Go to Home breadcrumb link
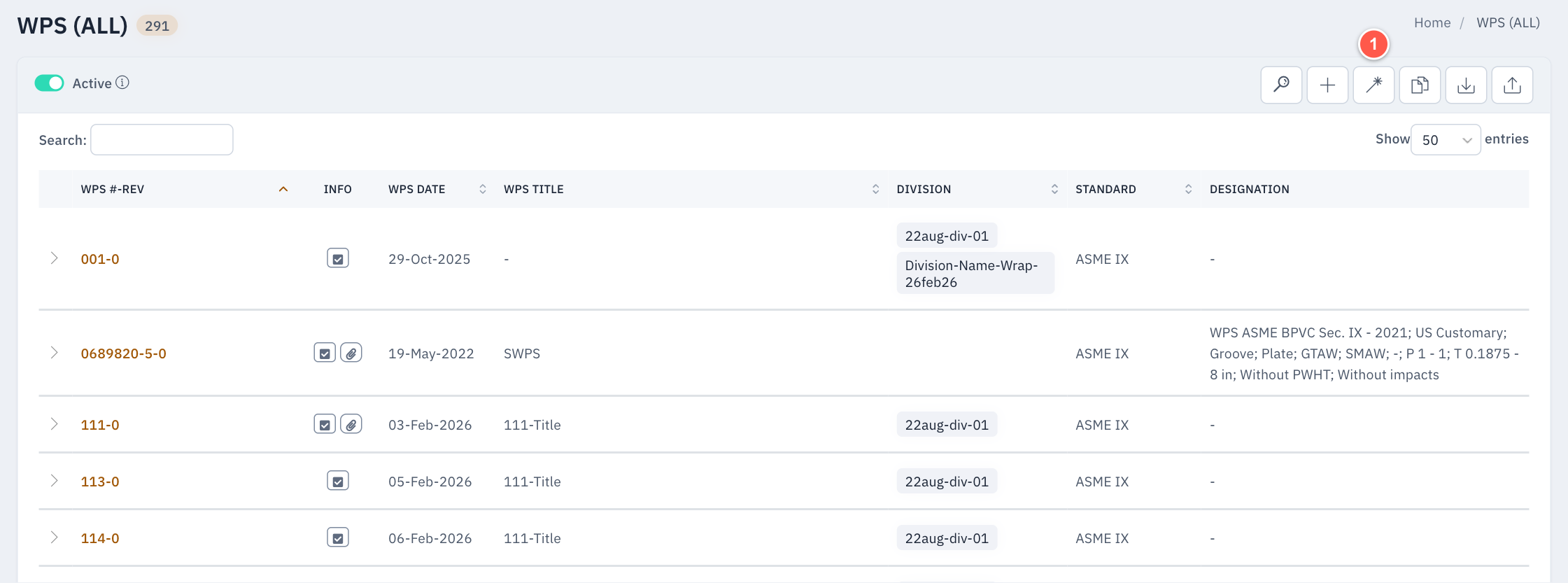The height and width of the screenshot is (583, 1568). pos(1432,22)
